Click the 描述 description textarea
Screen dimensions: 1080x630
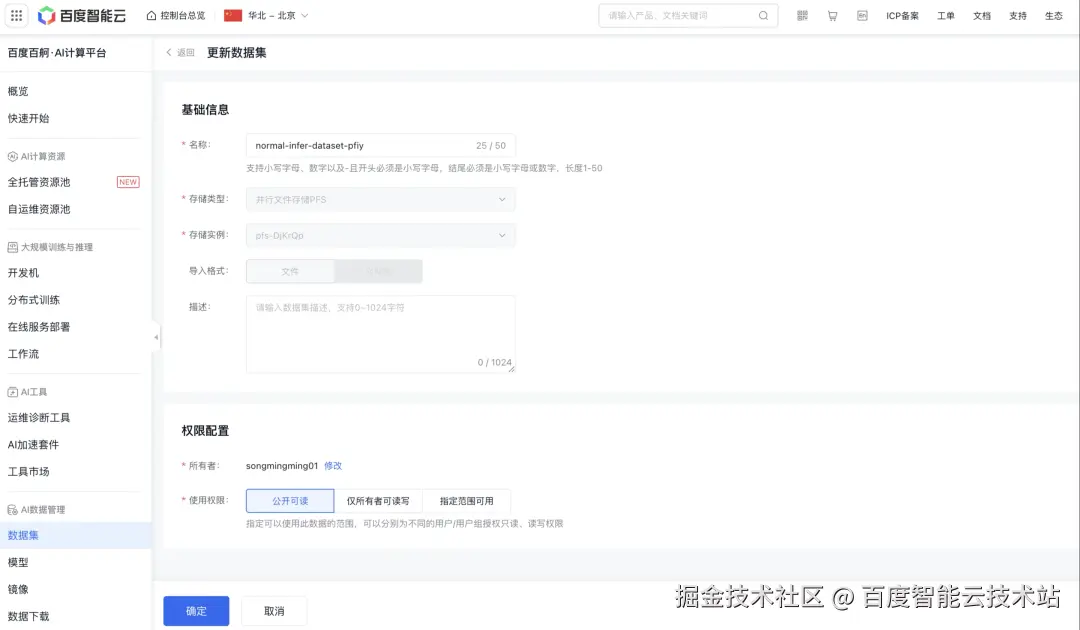(x=380, y=334)
